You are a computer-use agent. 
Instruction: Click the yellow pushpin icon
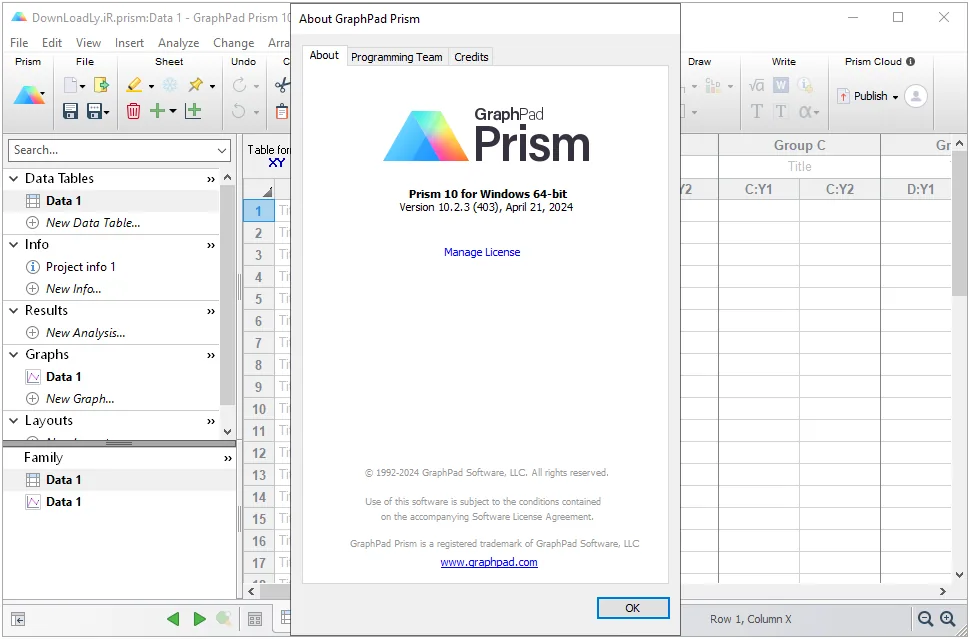pyautogui.click(x=196, y=85)
